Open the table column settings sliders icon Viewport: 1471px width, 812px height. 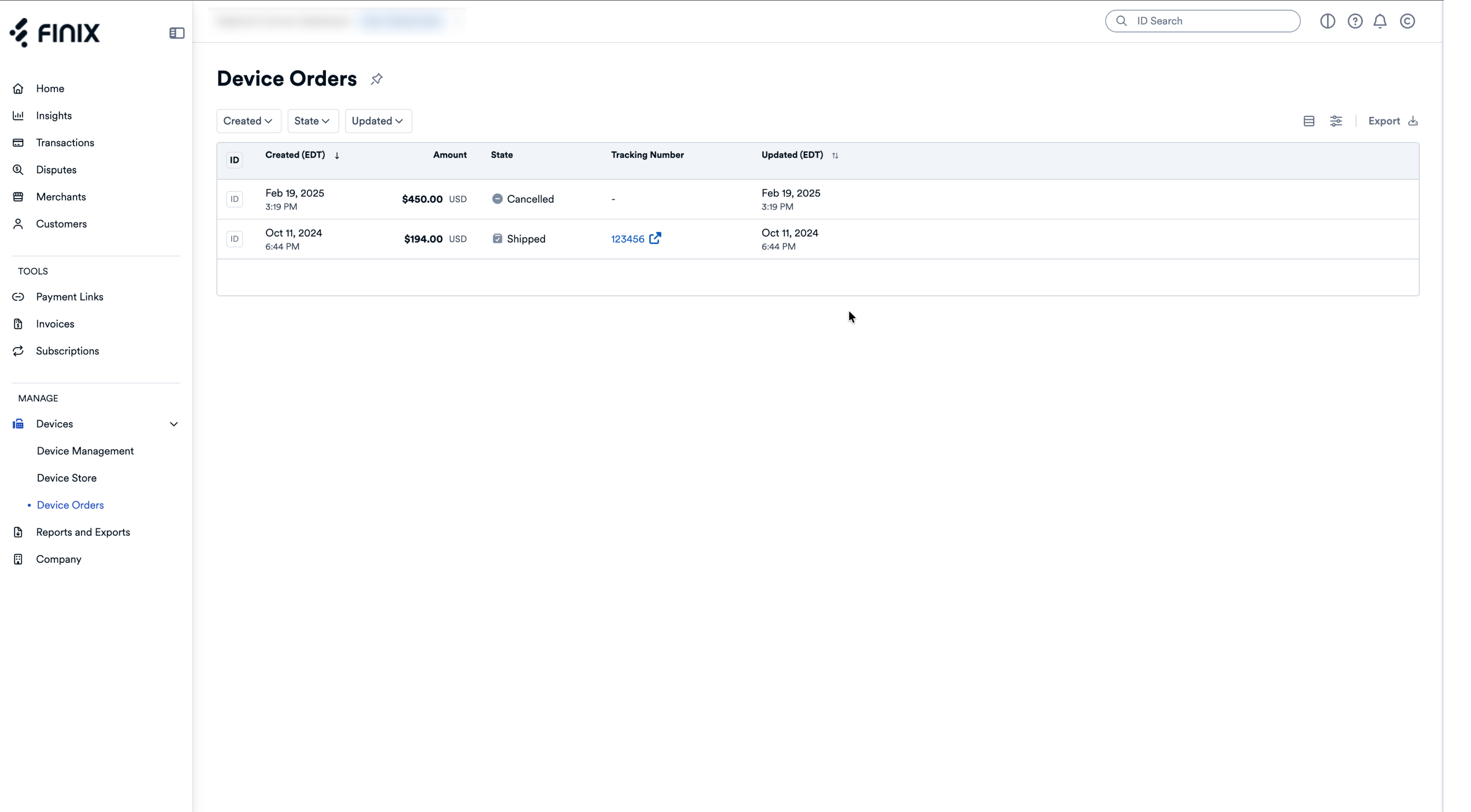point(1335,121)
